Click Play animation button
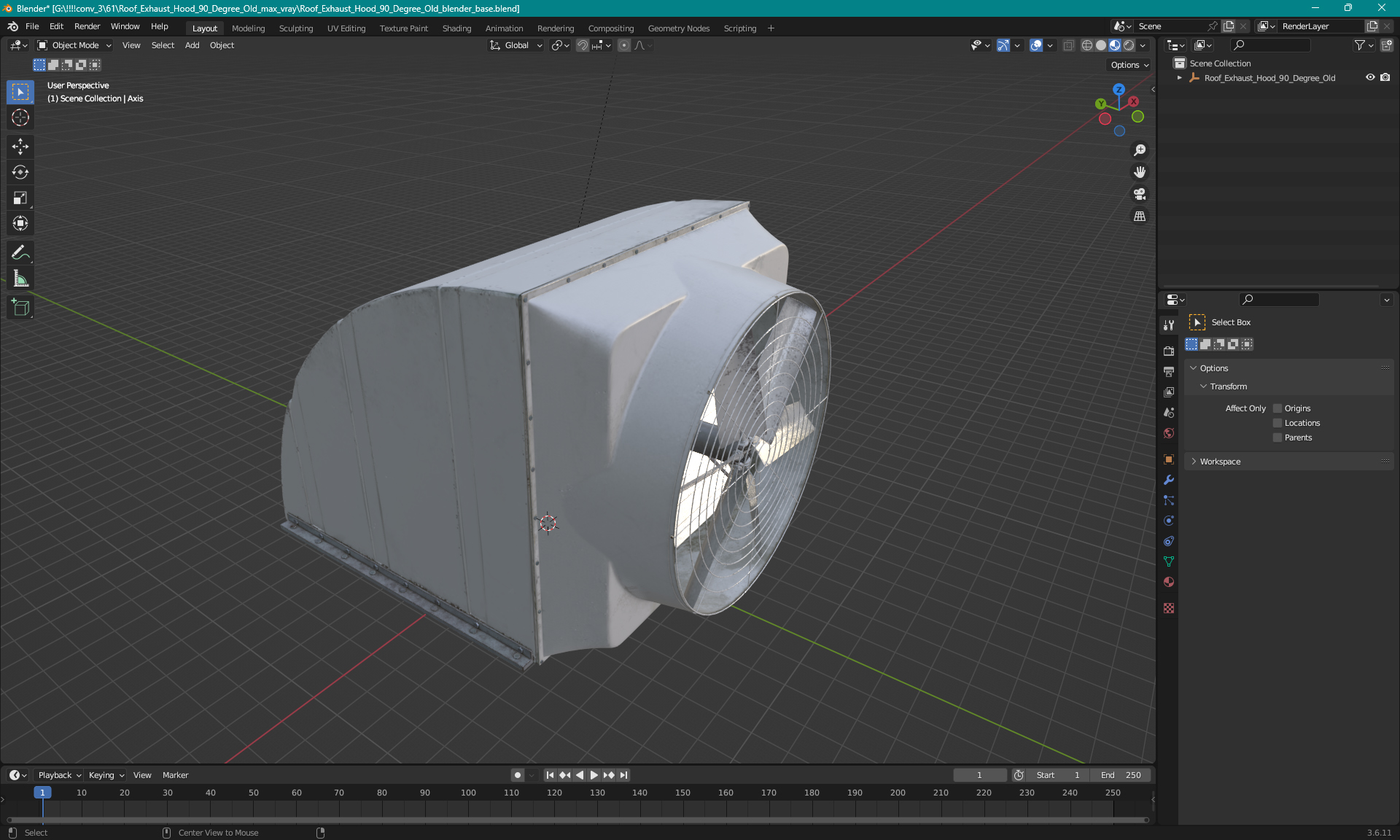The height and width of the screenshot is (840, 1400). click(x=594, y=775)
